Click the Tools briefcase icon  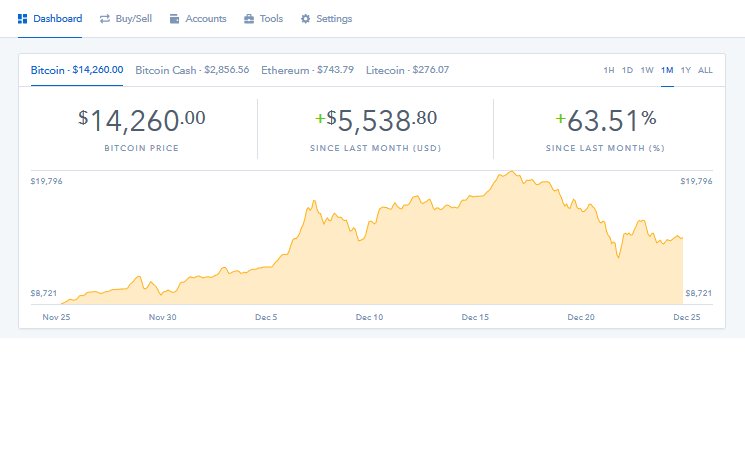point(249,19)
